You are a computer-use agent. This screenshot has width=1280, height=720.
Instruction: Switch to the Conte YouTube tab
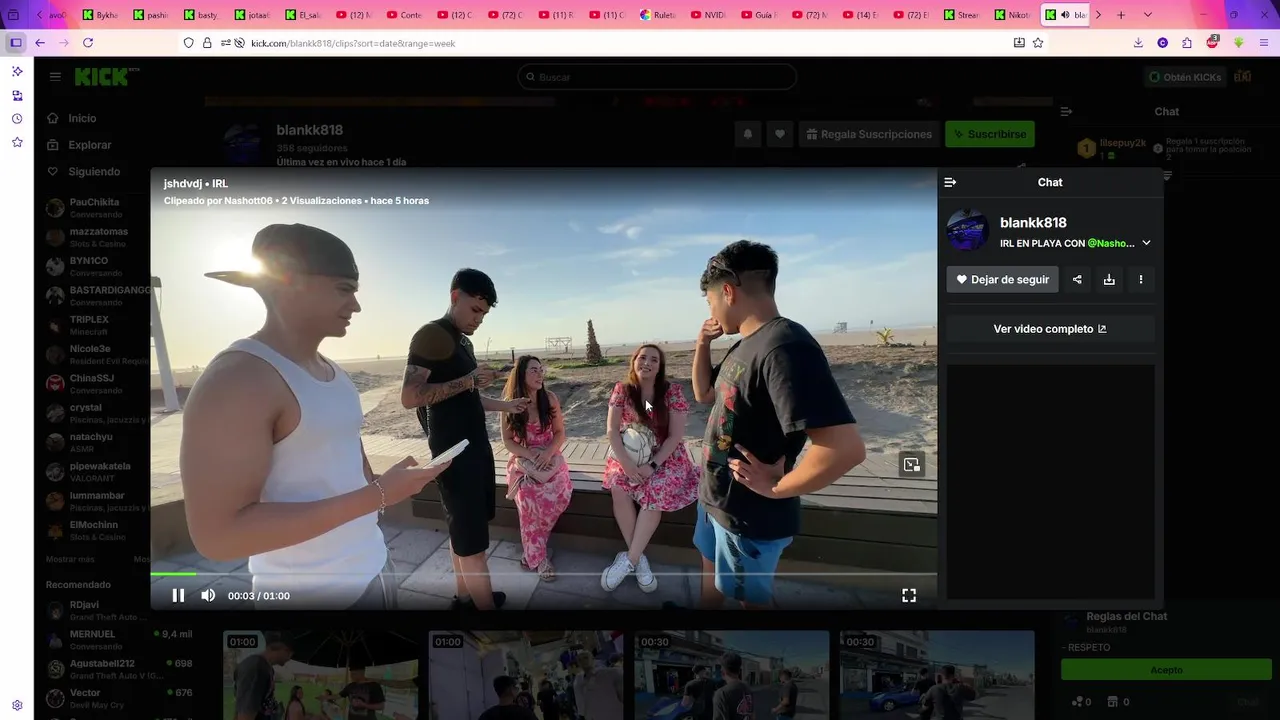pyautogui.click(x=405, y=15)
